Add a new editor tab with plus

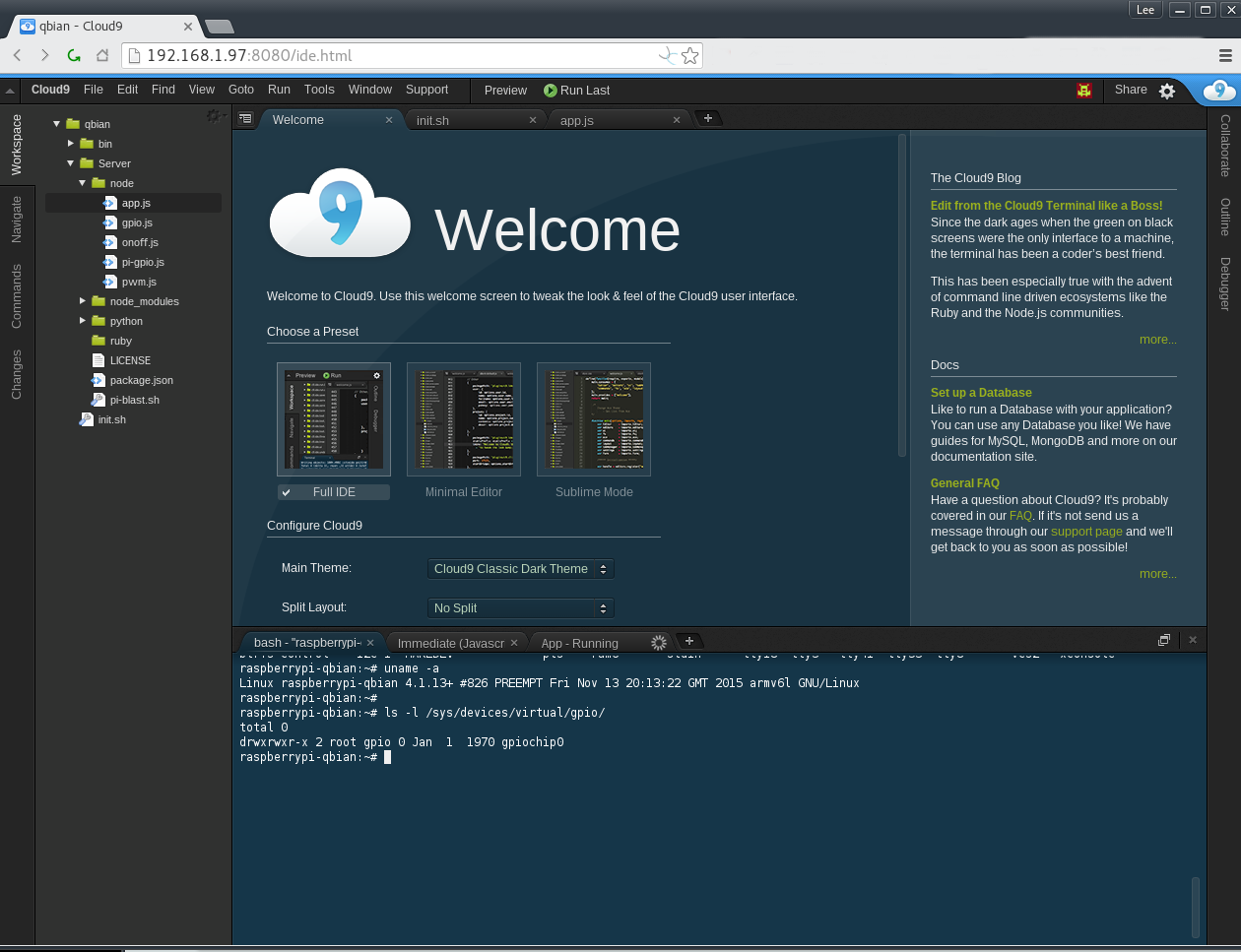point(708,118)
